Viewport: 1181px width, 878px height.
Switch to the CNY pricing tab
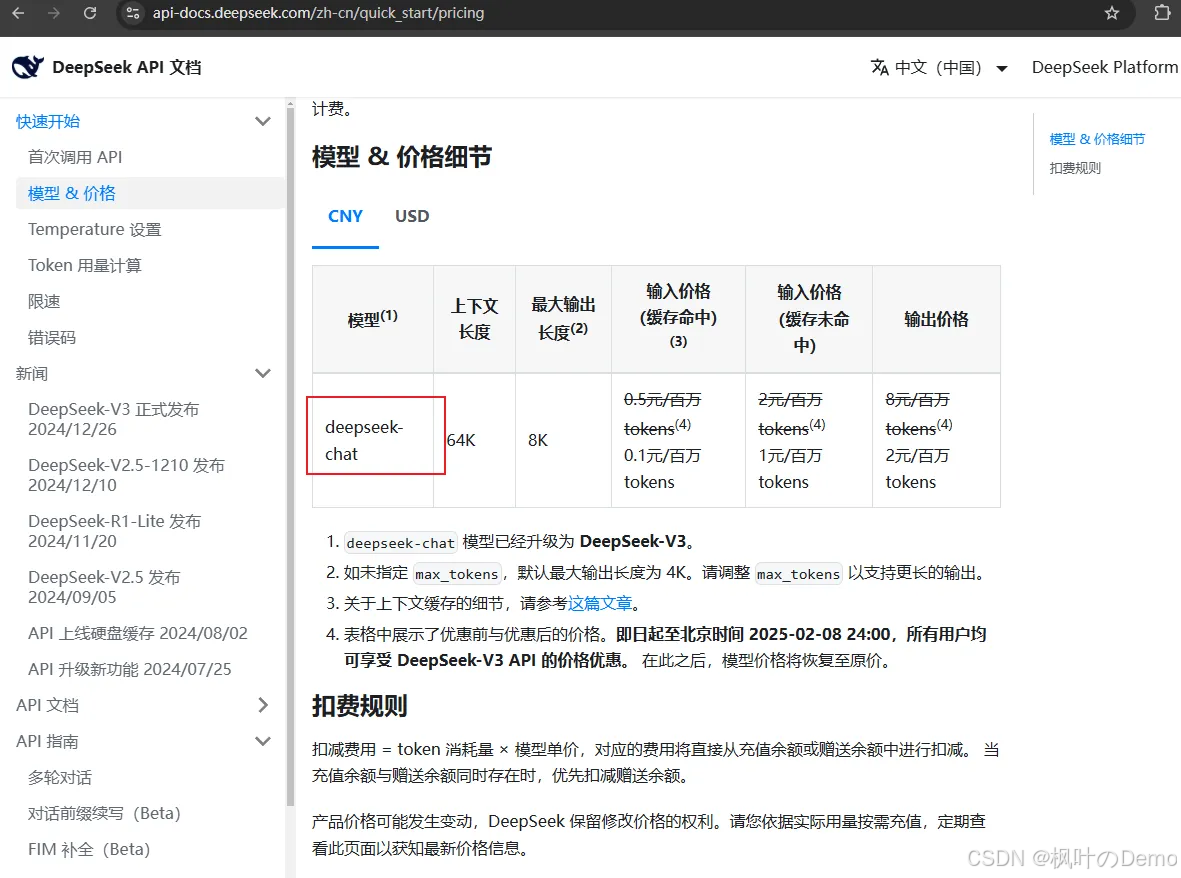[x=346, y=216]
